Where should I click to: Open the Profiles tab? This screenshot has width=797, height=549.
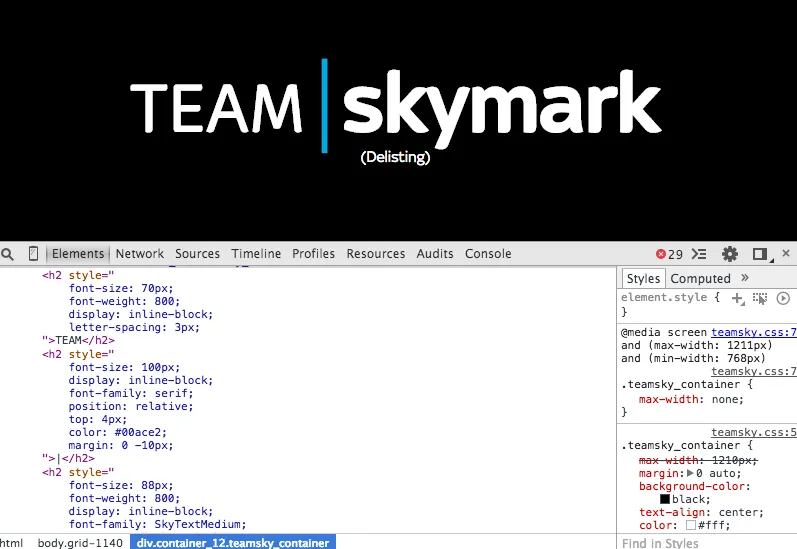[x=314, y=254]
